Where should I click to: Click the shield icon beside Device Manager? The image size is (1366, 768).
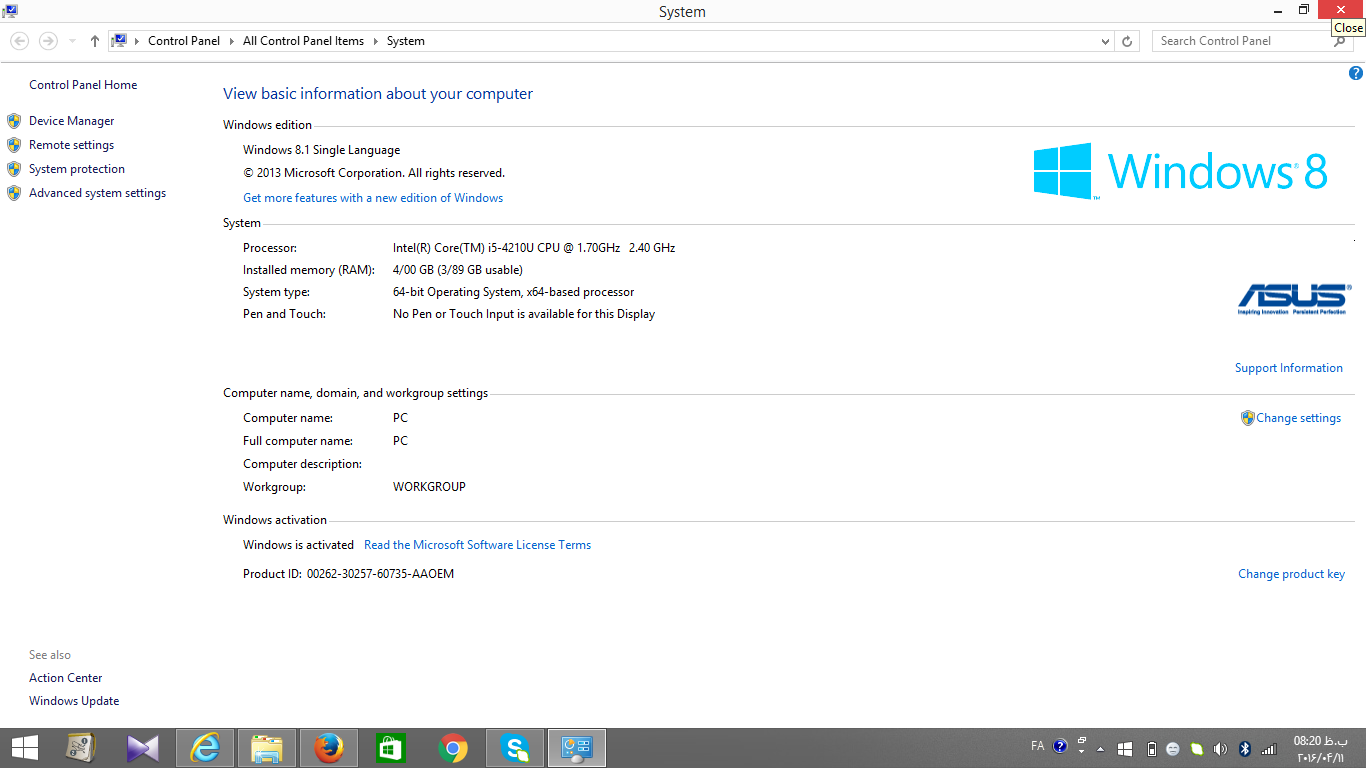[x=14, y=121]
